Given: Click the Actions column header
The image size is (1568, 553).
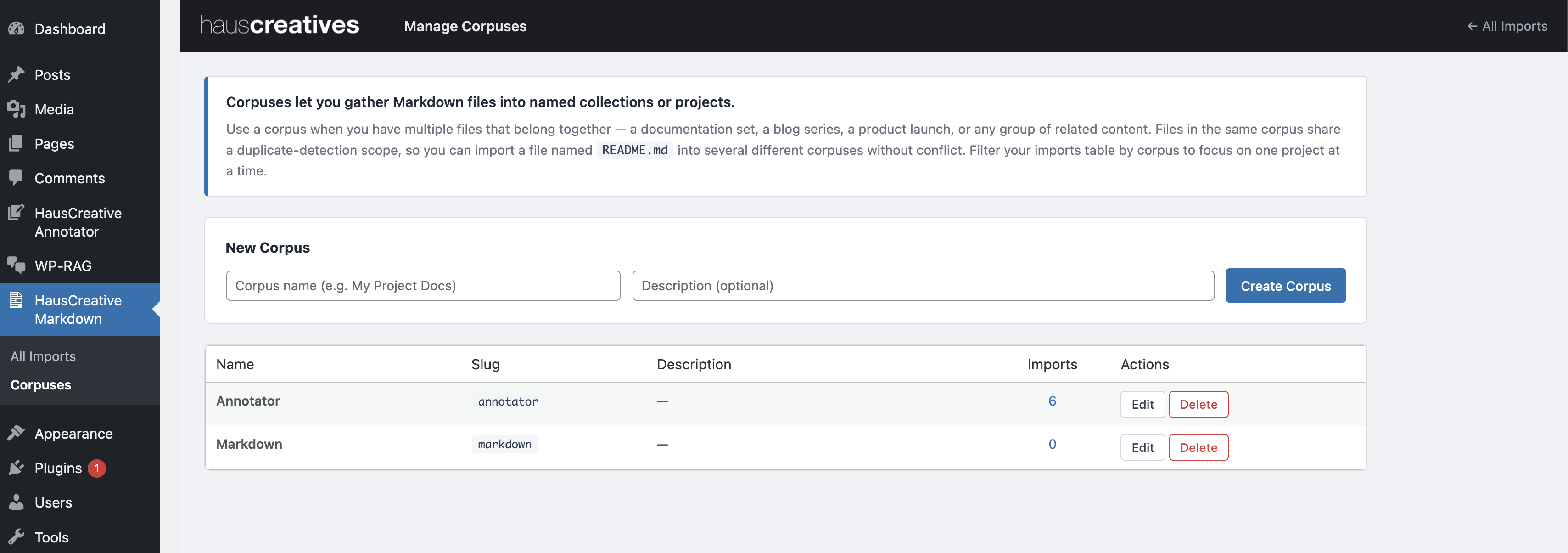Looking at the screenshot, I should 1144,364.
